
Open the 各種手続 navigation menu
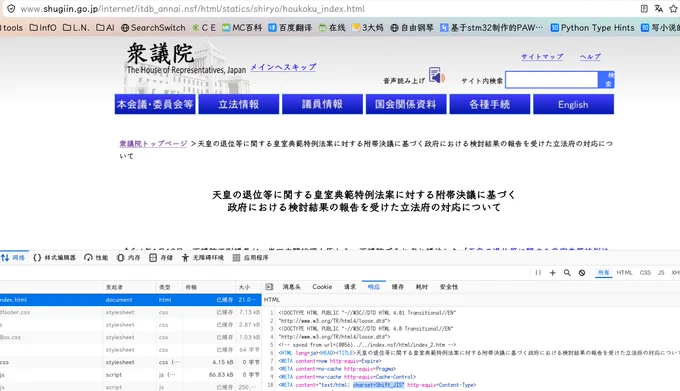click(x=490, y=104)
